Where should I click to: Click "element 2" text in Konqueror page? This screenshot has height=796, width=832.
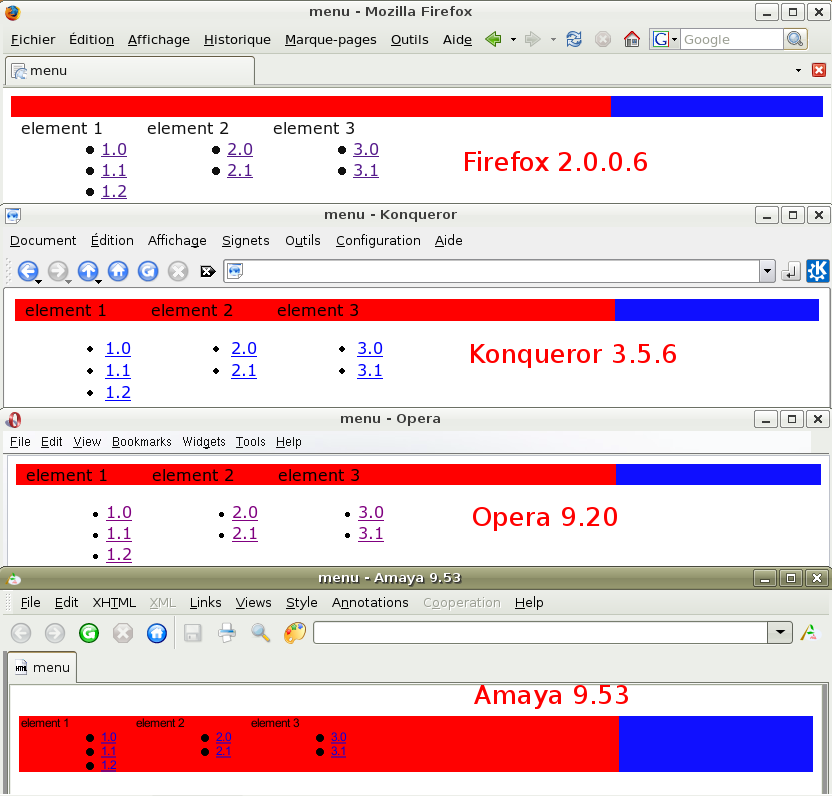tap(192, 310)
